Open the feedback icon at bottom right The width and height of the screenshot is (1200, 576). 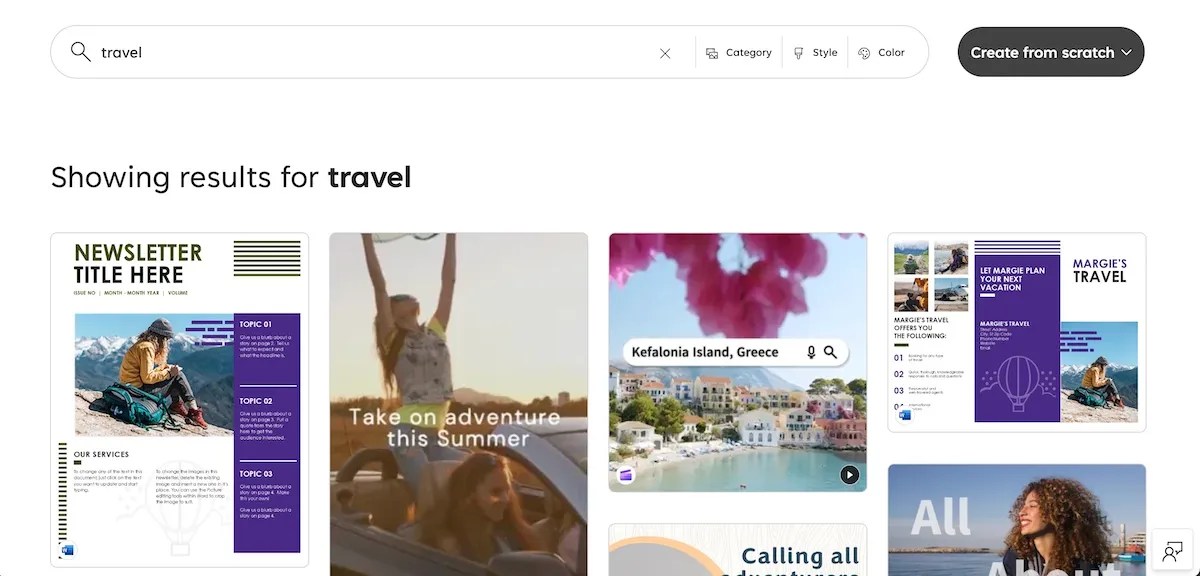(x=1173, y=552)
